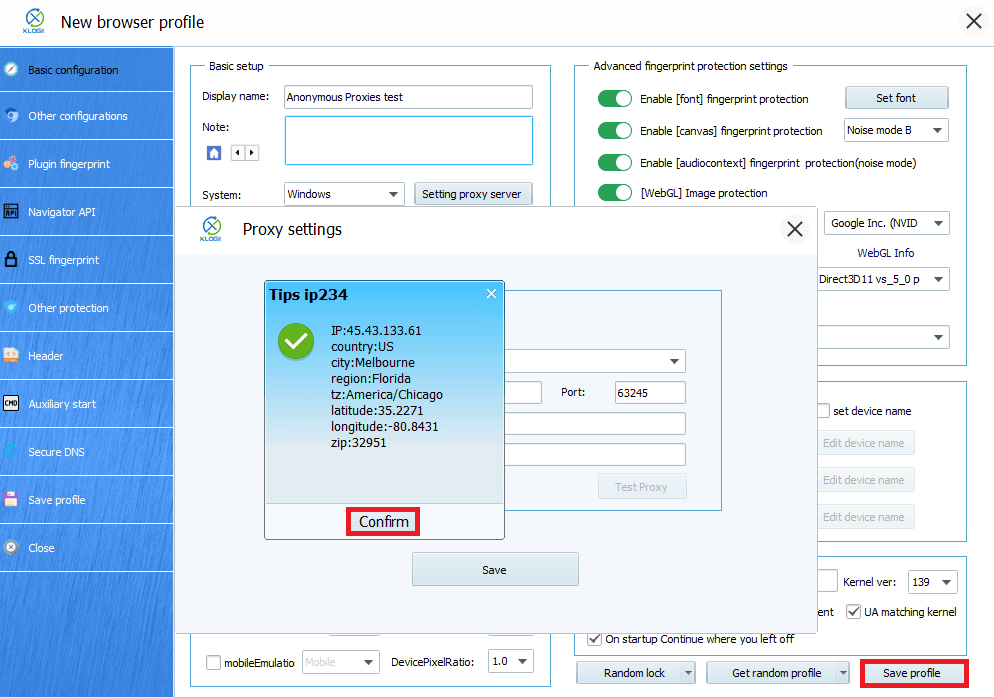
Task: Click the Get random profile button
Action: coord(778,672)
